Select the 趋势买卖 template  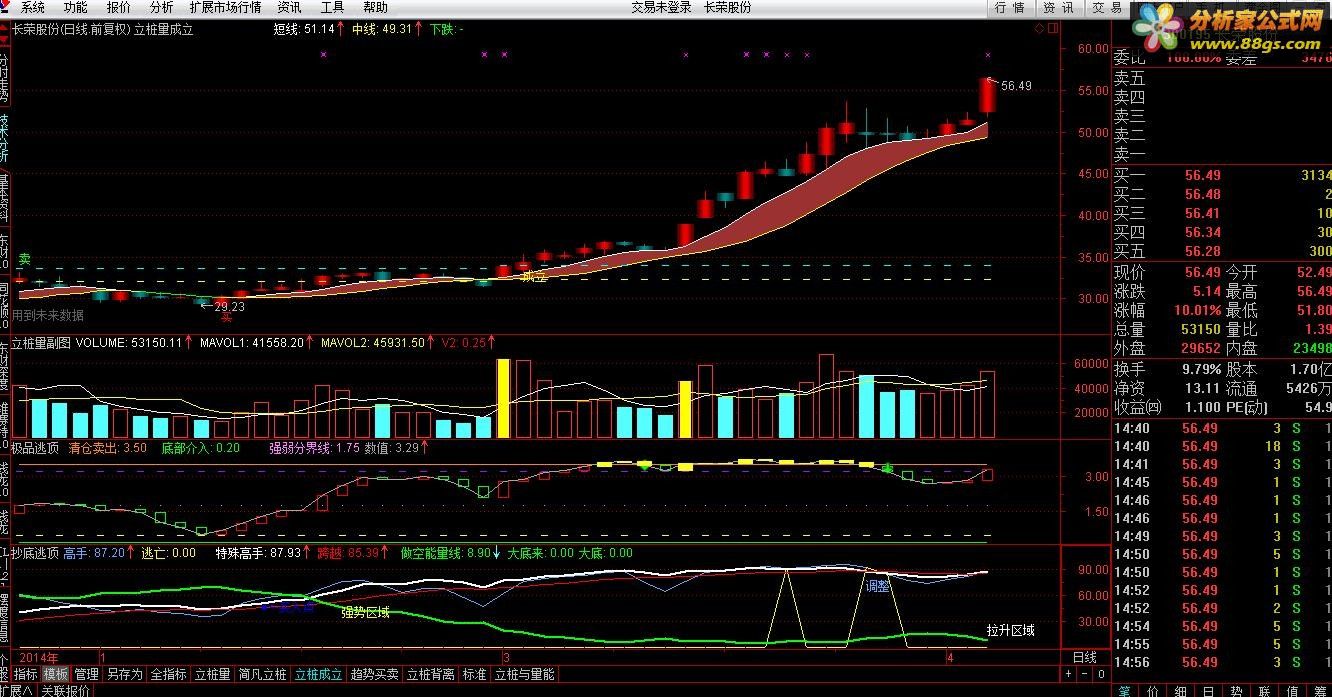click(x=374, y=675)
